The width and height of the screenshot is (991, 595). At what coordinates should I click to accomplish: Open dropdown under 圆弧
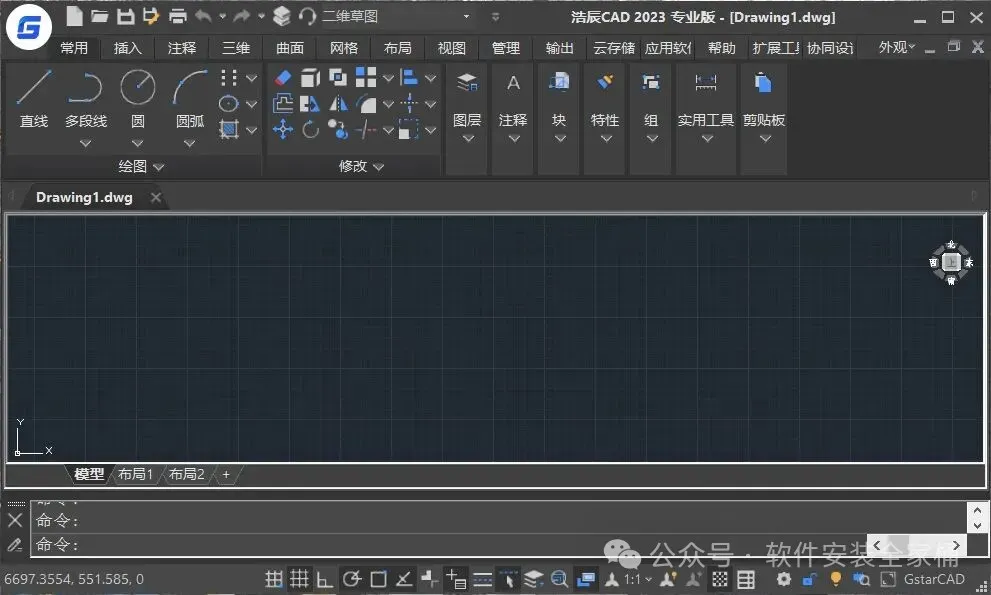point(190,144)
